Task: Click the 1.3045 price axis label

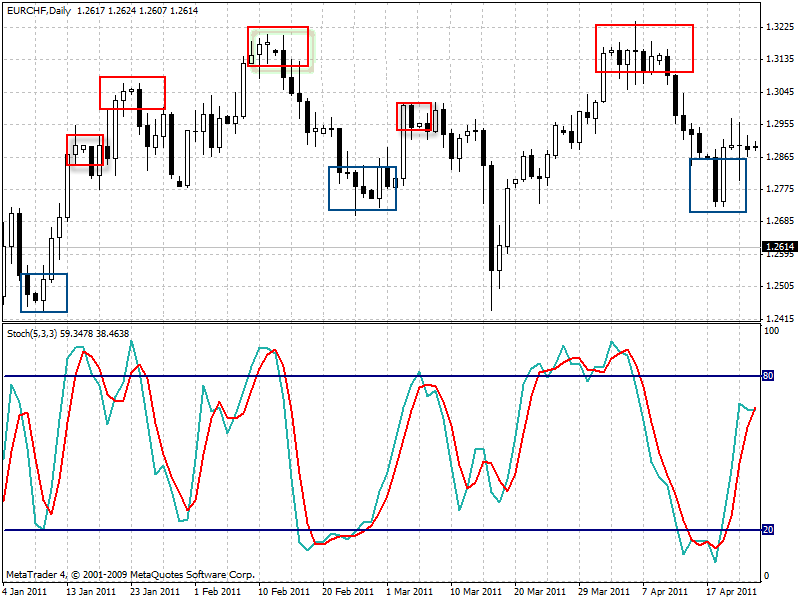Action: click(781, 92)
